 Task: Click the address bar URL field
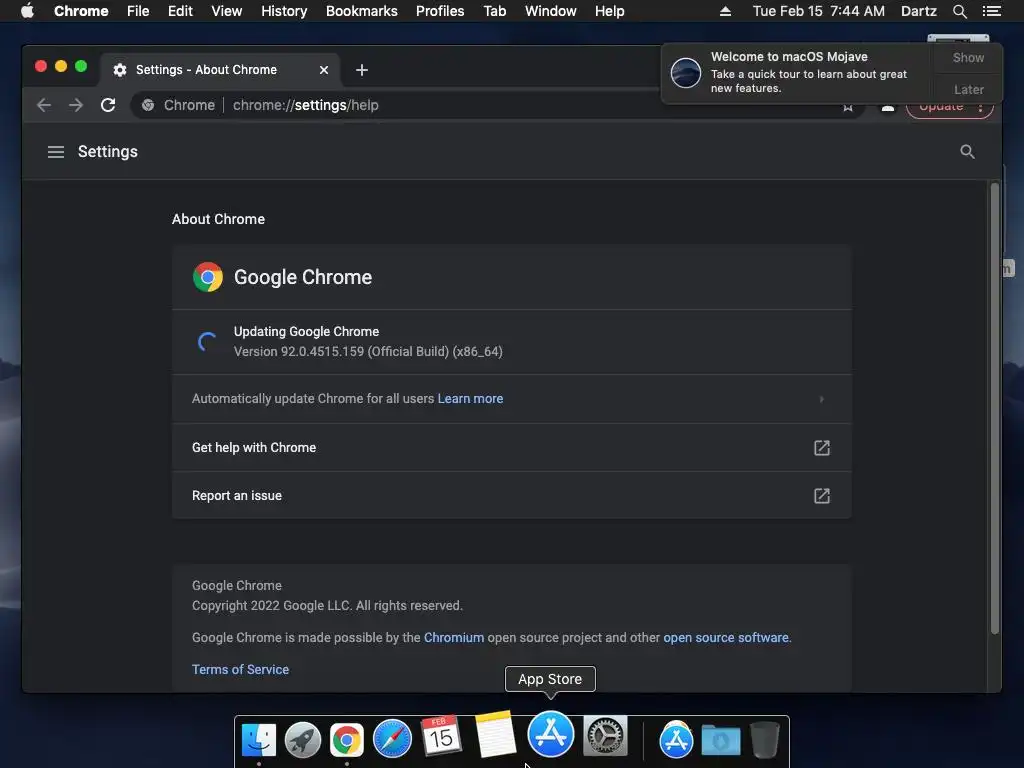(x=496, y=105)
